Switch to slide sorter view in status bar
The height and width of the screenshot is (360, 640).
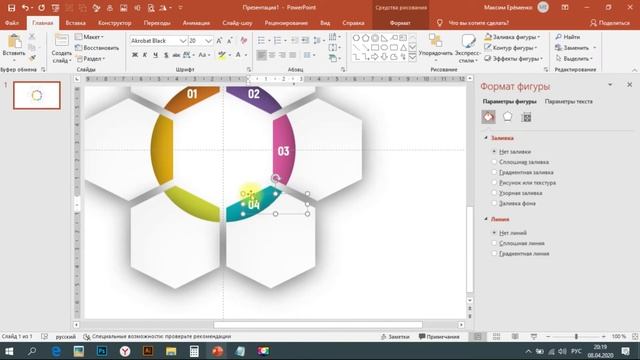coord(496,337)
